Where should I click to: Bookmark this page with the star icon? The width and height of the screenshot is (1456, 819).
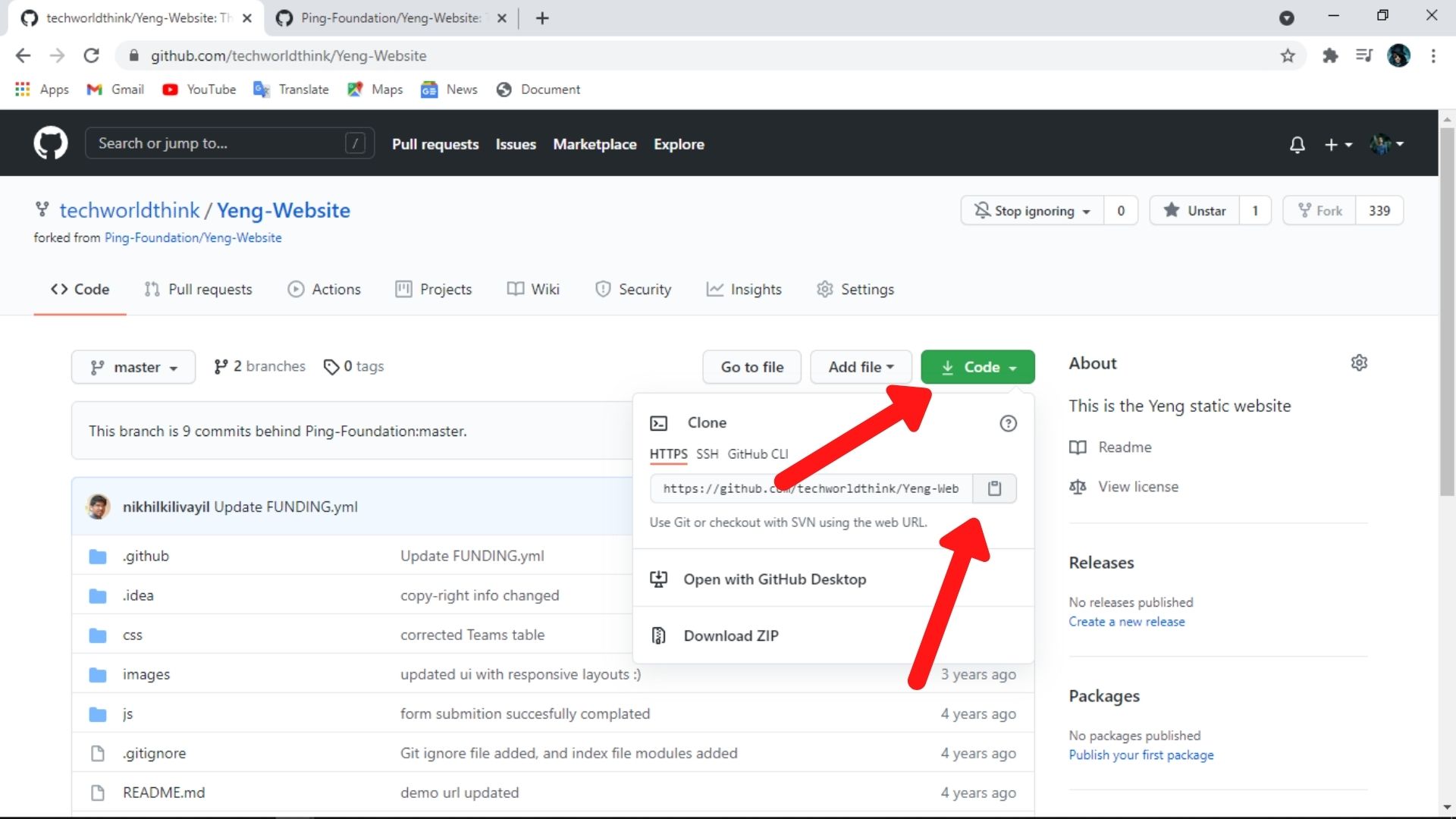click(x=1288, y=55)
